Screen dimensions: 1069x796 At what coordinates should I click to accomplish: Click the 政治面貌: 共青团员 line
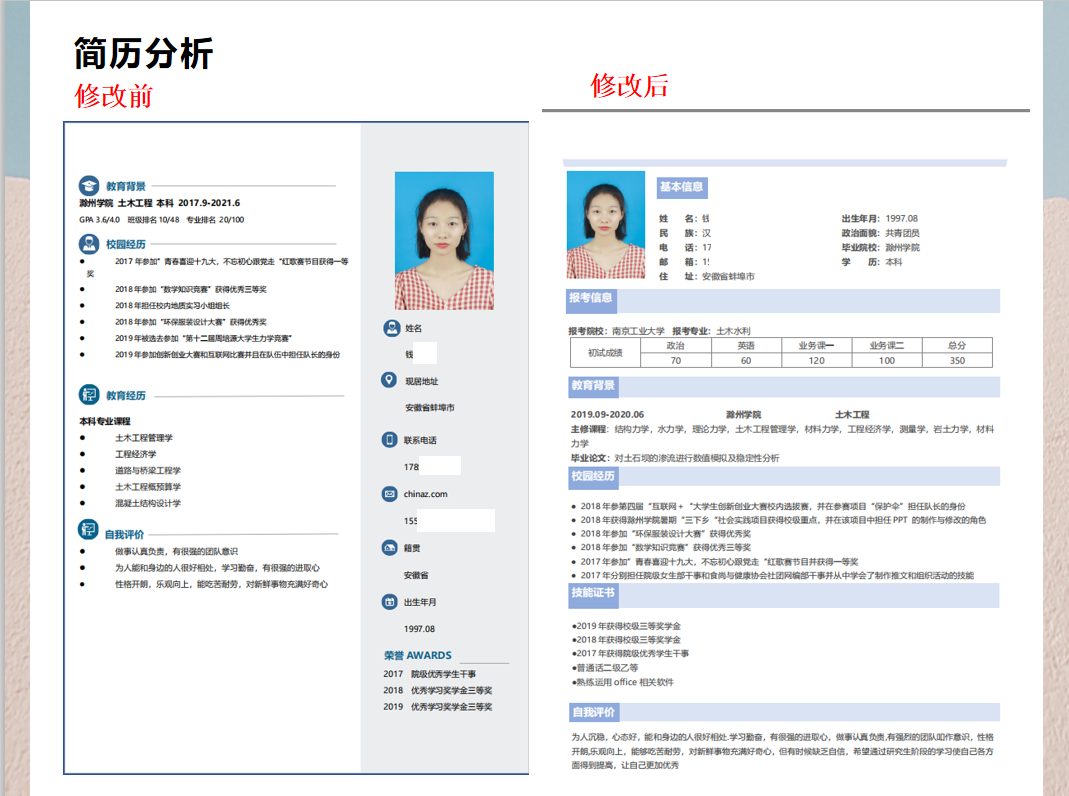tap(881, 233)
